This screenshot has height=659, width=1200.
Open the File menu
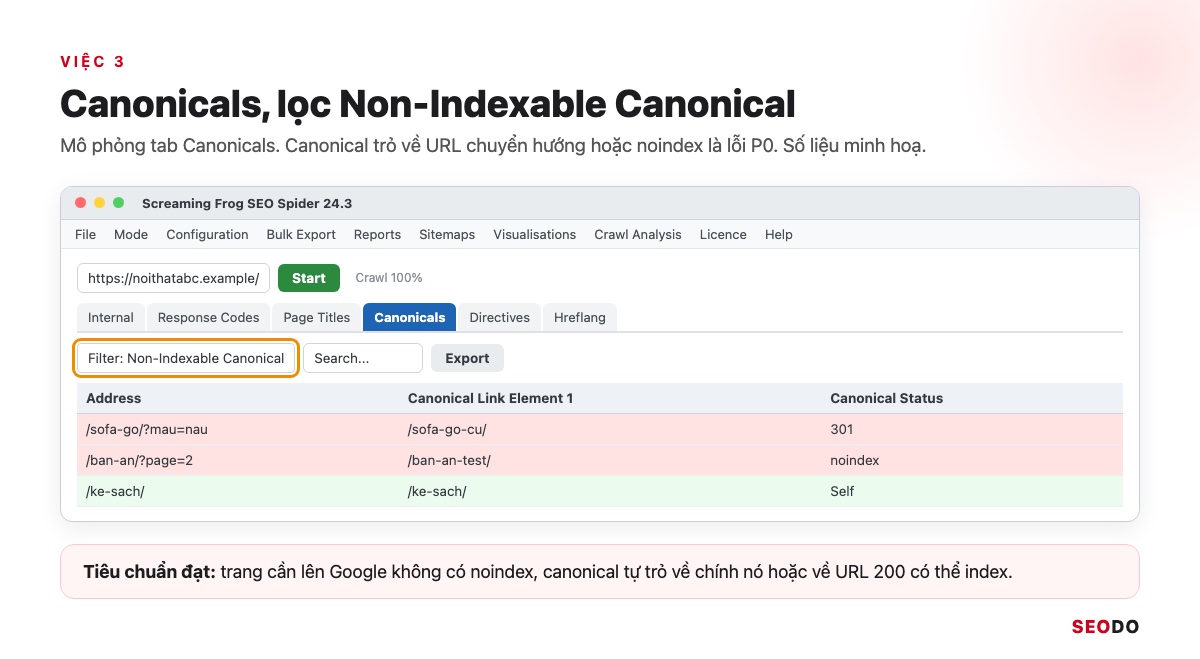[x=86, y=234]
